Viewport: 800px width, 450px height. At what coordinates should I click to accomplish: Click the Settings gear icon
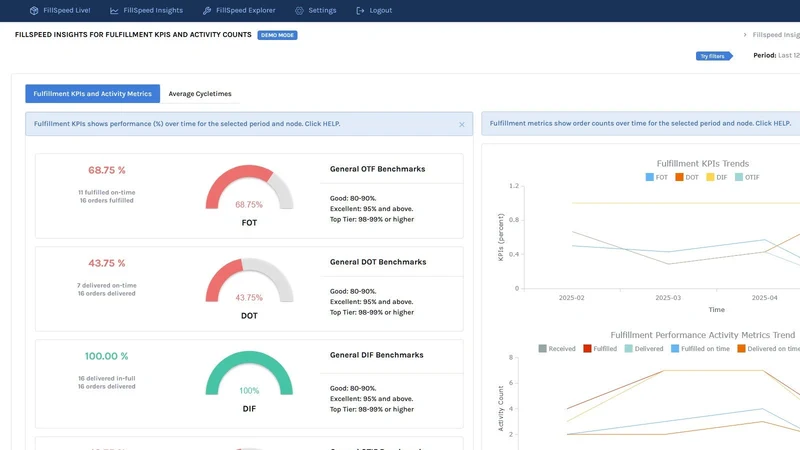tap(299, 10)
